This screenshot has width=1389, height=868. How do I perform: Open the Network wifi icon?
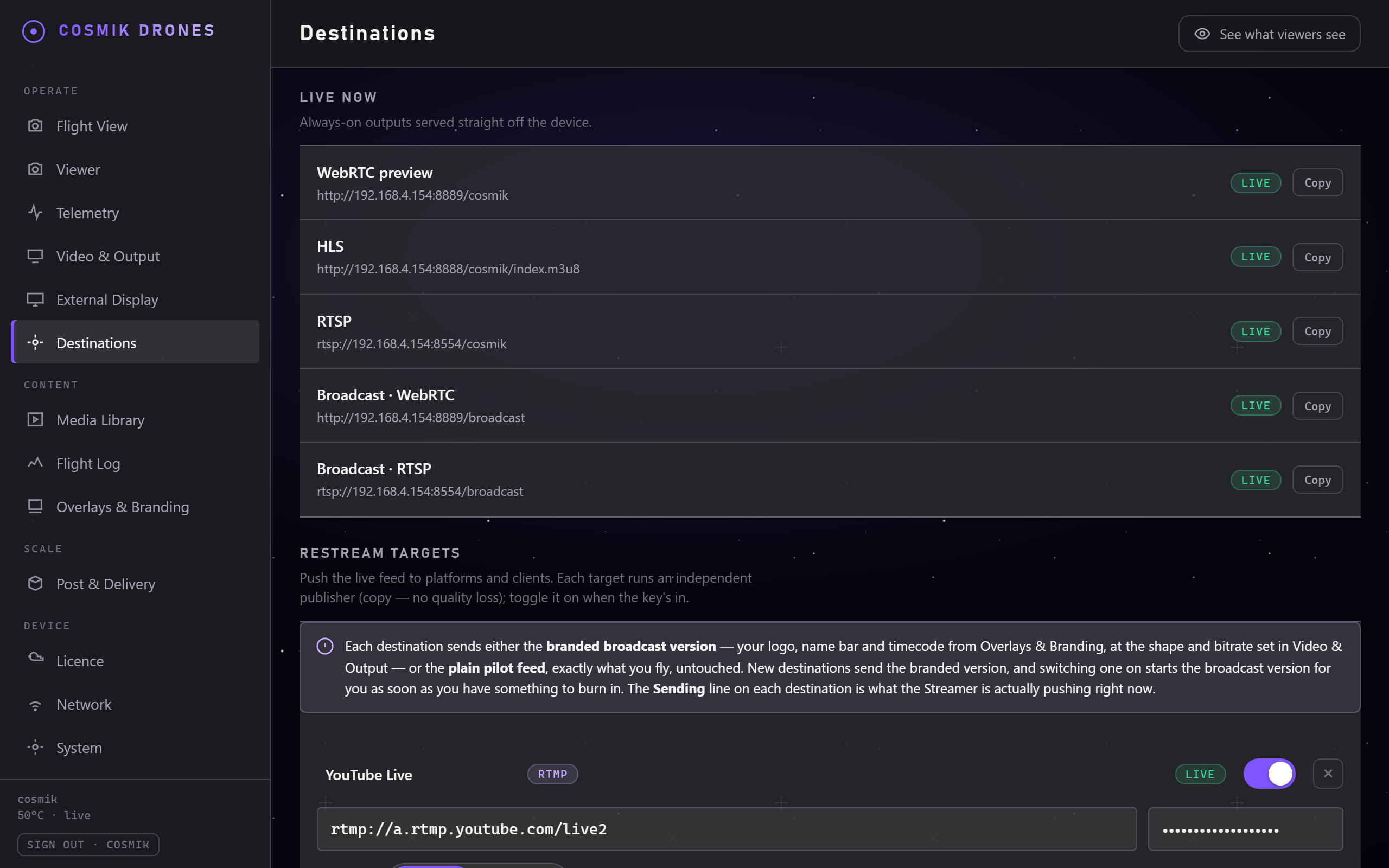[x=35, y=704]
